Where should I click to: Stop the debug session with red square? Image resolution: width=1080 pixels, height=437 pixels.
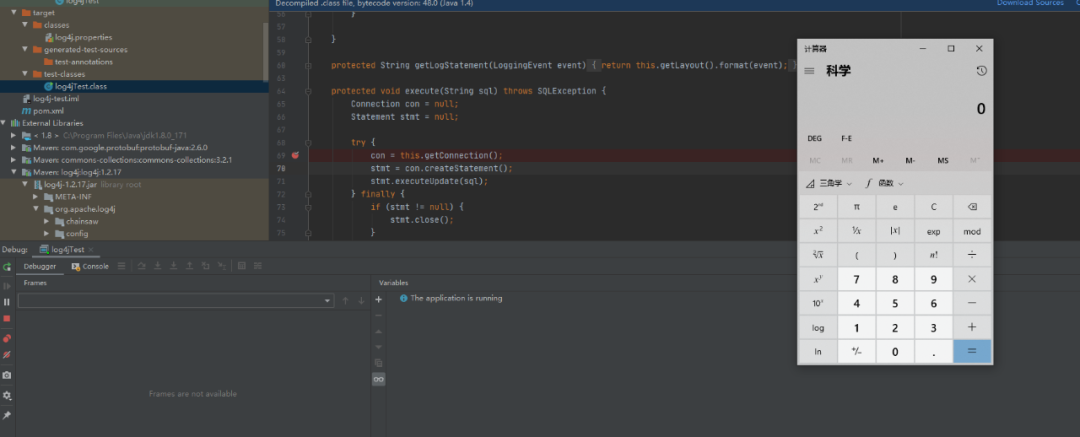[7, 318]
